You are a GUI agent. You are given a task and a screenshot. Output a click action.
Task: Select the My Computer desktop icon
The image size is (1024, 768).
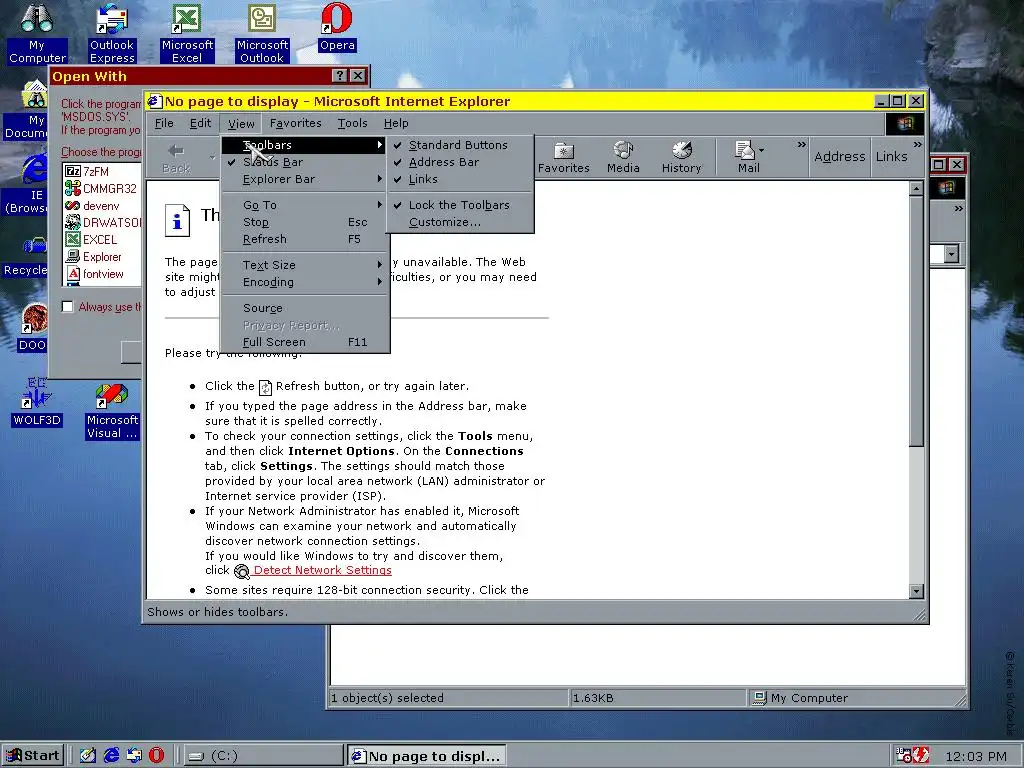[x=37, y=33]
